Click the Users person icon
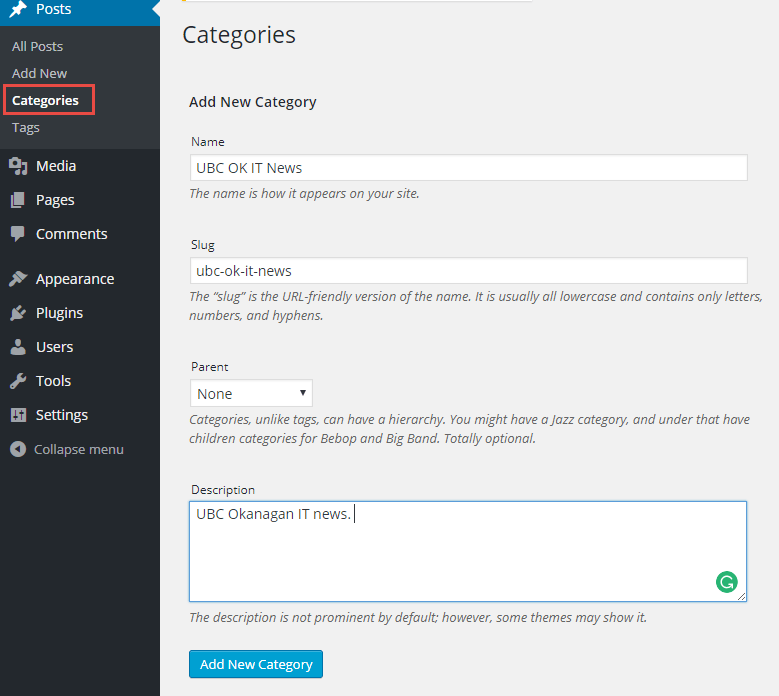Image resolution: width=779 pixels, height=696 pixels. pyautogui.click(x=18, y=347)
